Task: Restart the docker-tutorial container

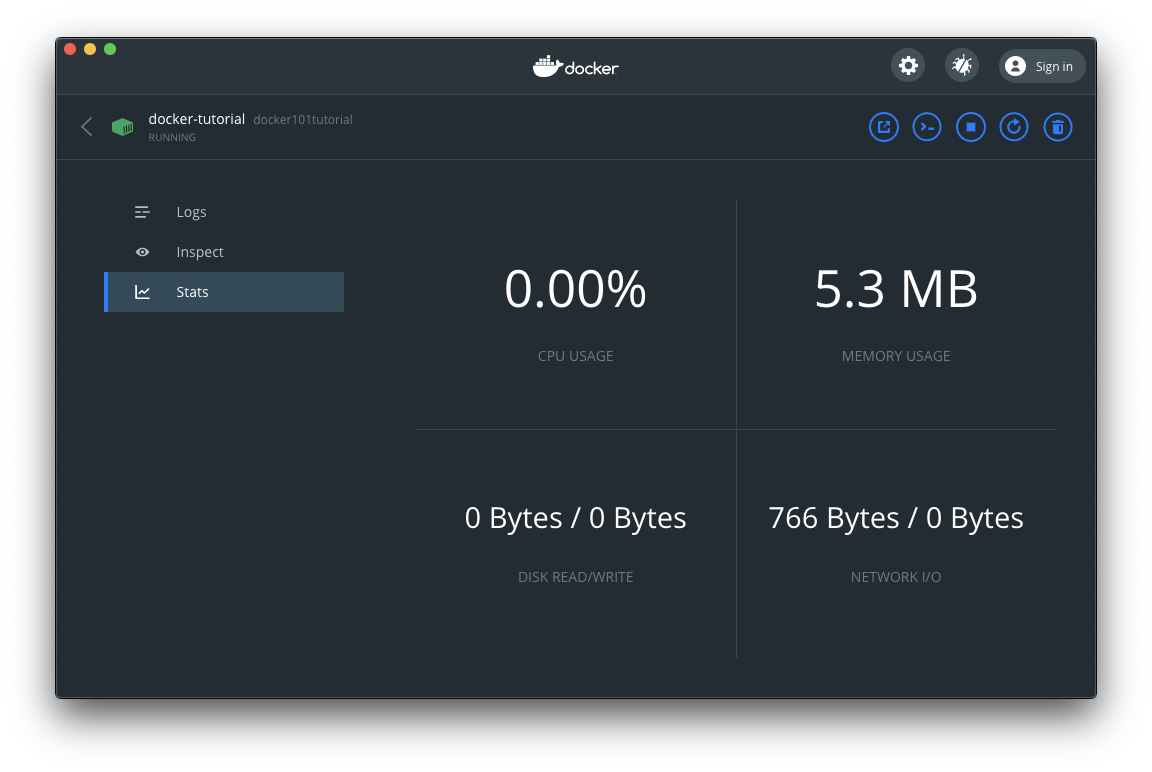Action: (x=1014, y=127)
